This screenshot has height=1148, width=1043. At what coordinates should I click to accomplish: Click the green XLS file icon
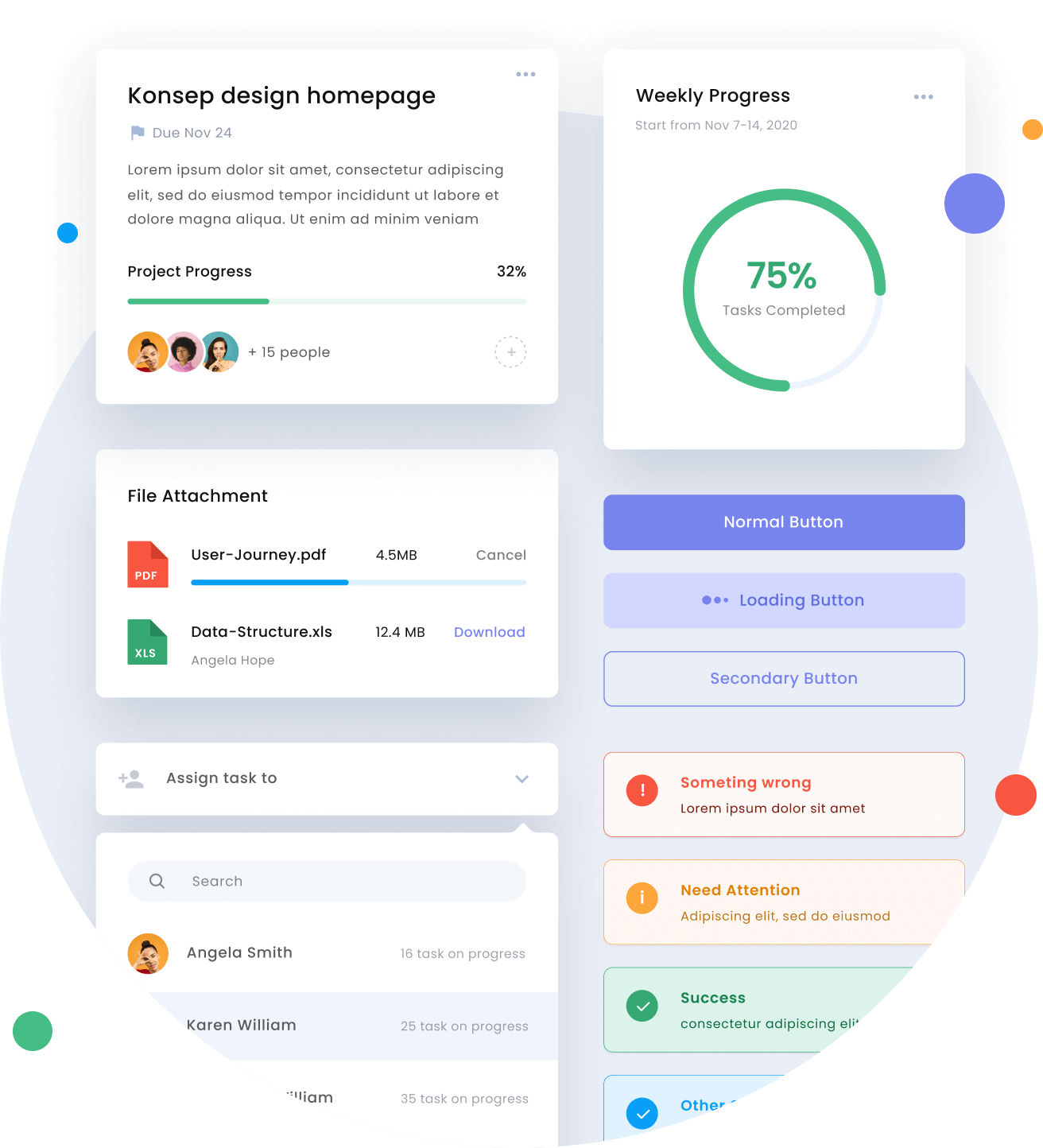coord(148,642)
